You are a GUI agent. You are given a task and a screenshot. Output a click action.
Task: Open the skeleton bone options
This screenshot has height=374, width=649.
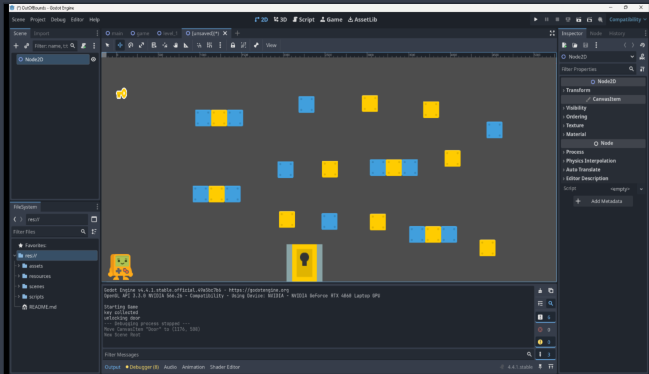pos(256,45)
